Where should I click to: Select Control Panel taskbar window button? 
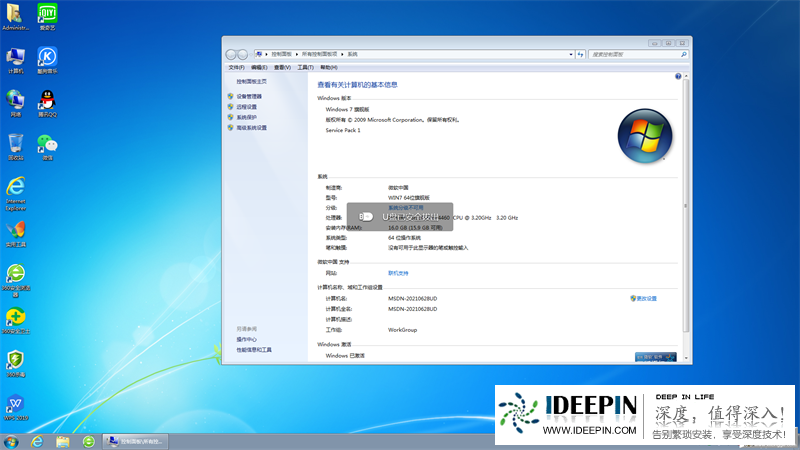(136, 441)
